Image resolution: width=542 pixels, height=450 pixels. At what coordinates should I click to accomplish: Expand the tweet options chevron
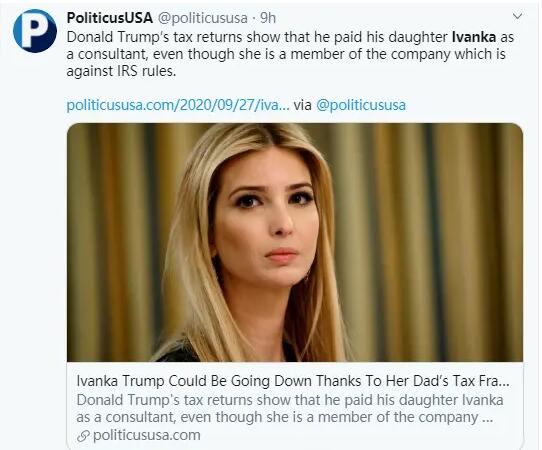click(517, 16)
